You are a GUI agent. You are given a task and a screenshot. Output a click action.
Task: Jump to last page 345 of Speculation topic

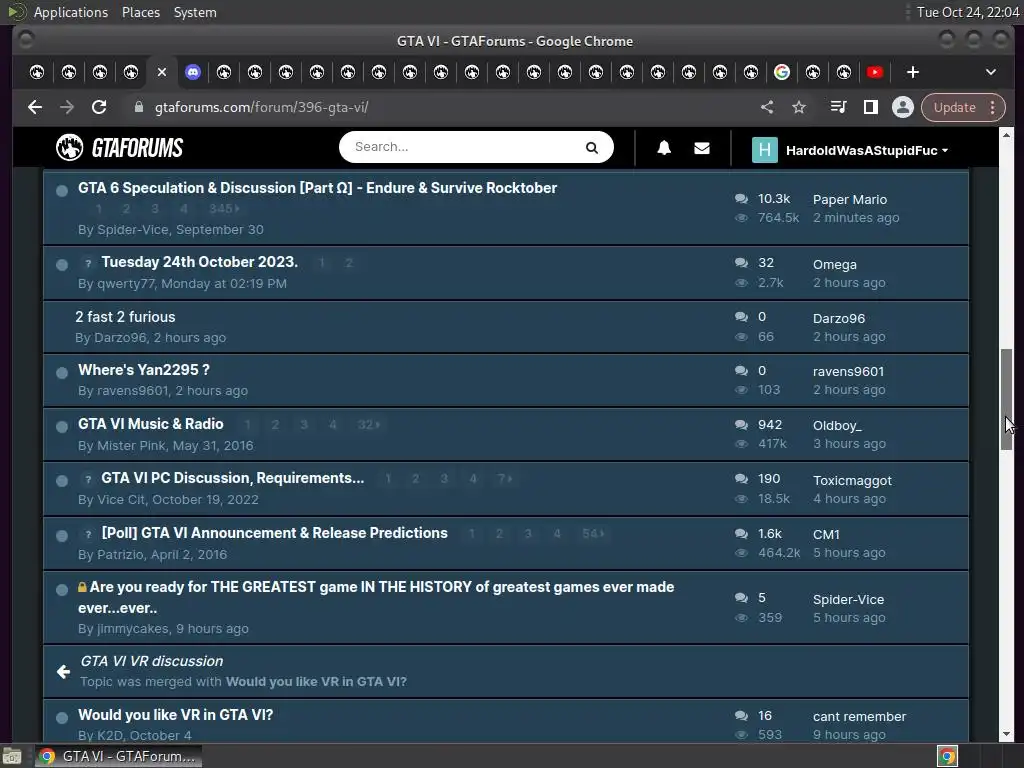[224, 208]
